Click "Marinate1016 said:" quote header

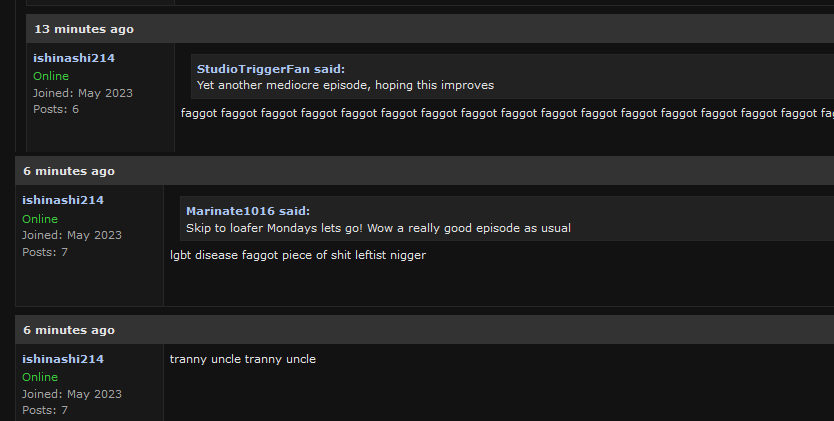pos(248,211)
